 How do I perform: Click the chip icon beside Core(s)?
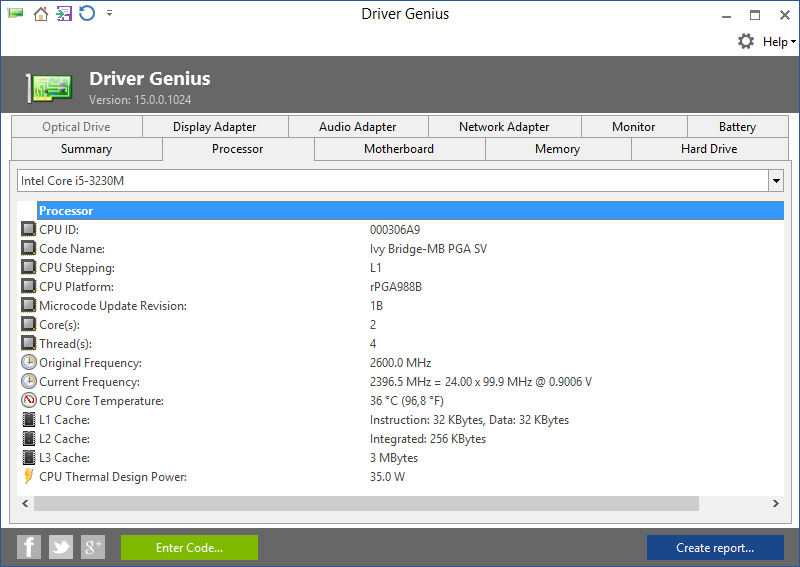coord(29,324)
